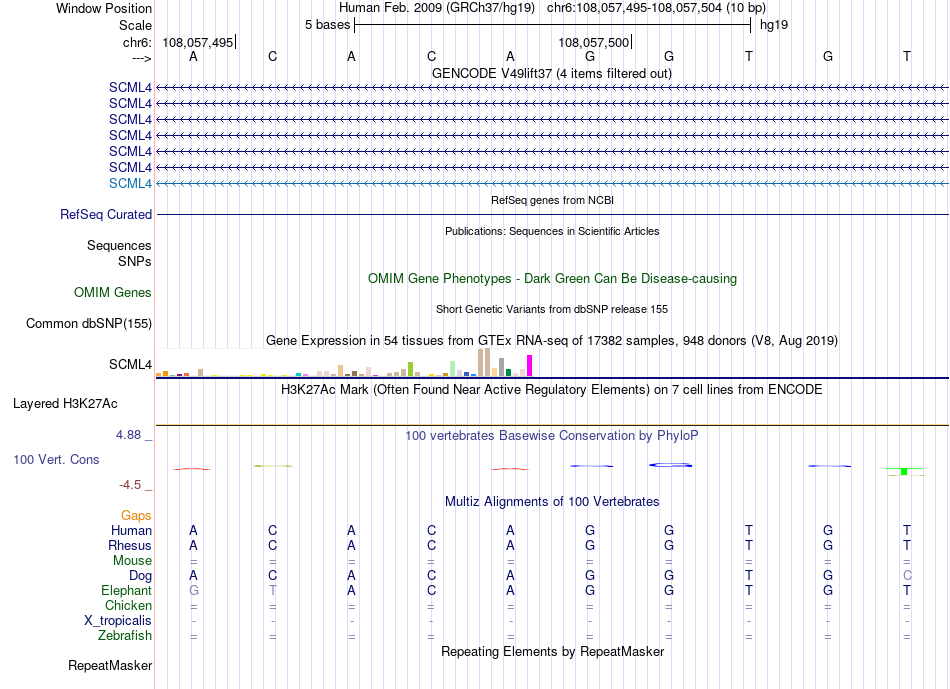Click the X_tropicalis alignment row label
Screen dimensions: 950x689
[118, 621]
